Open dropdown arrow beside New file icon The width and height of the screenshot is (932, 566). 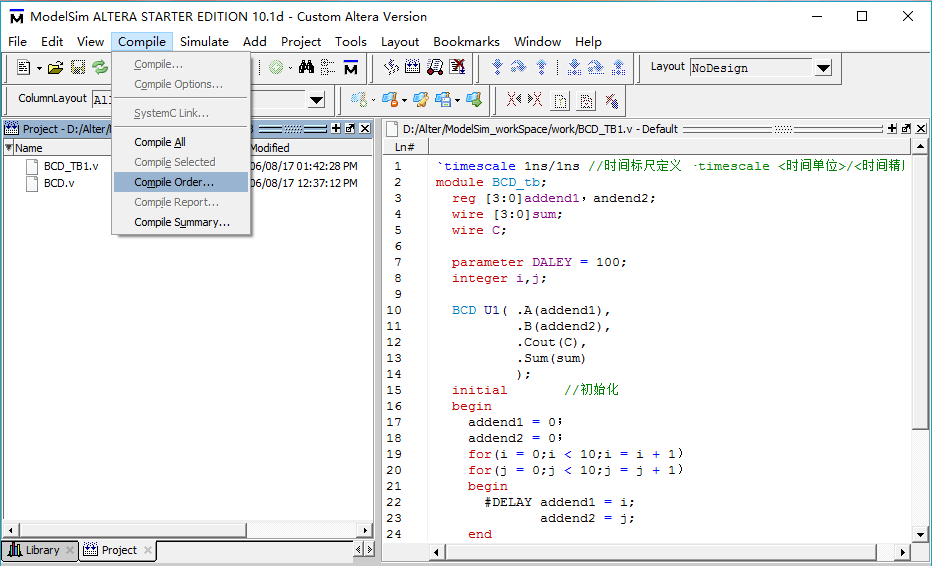(x=39, y=68)
